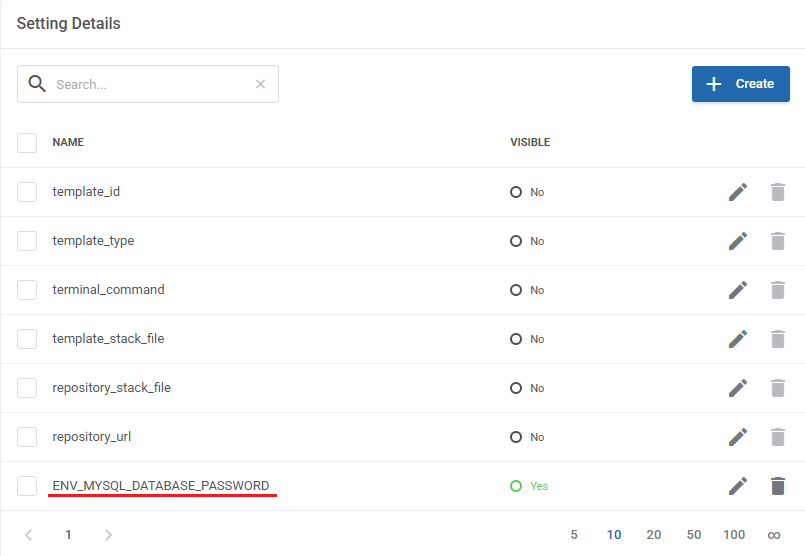This screenshot has height=556, width=805.
Task: Delete the repository_url row with the trash icon
Action: click(778, 437)
